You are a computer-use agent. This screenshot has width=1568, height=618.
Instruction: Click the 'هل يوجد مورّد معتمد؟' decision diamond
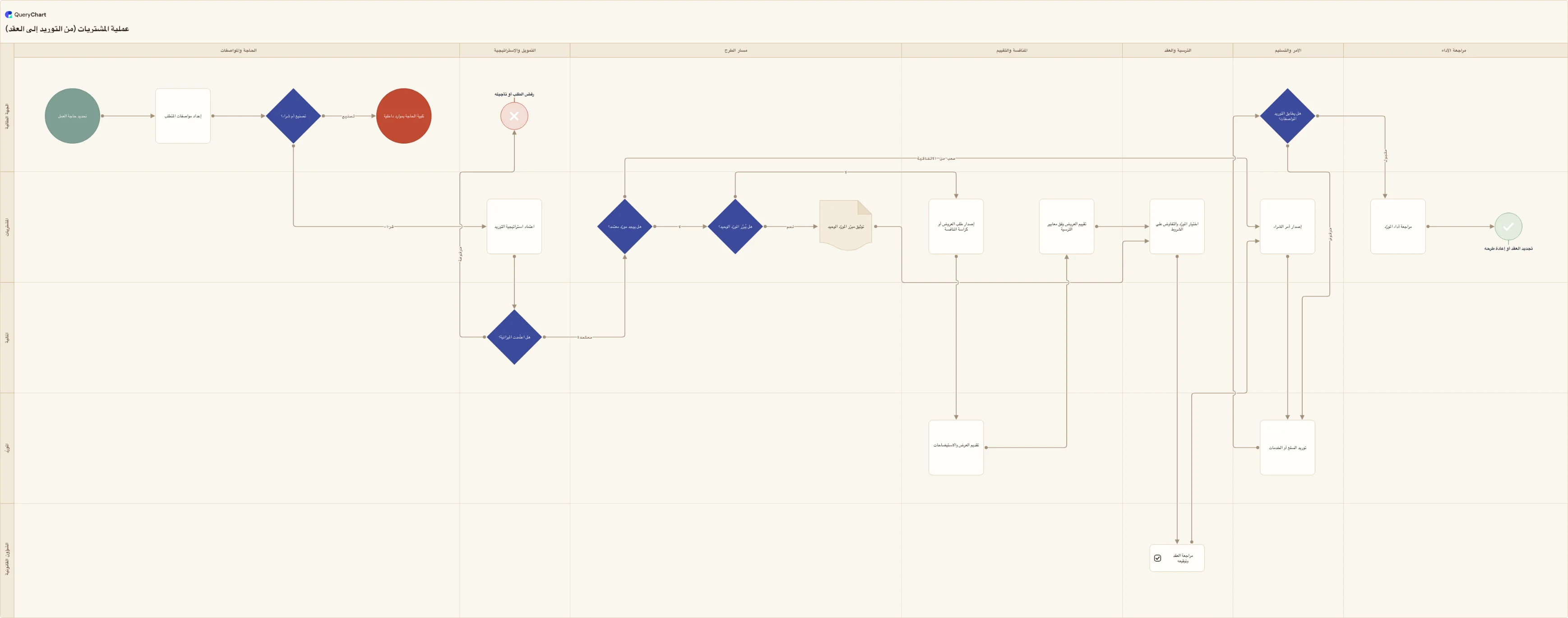tap(624, 227)
